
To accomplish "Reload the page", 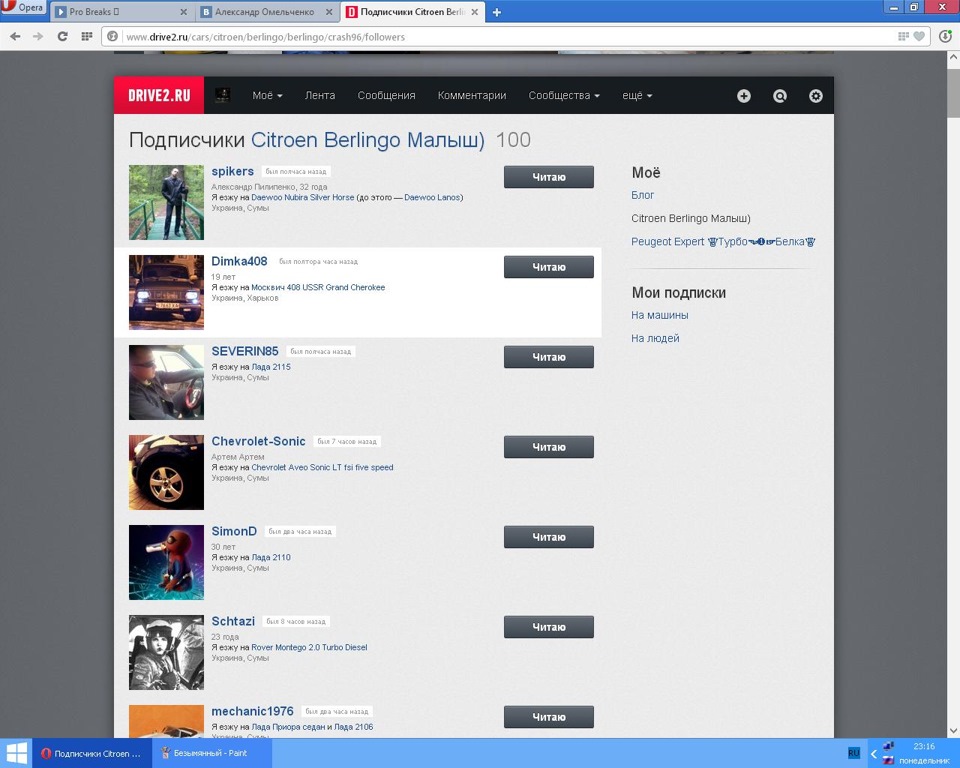I will click(62, 36).
